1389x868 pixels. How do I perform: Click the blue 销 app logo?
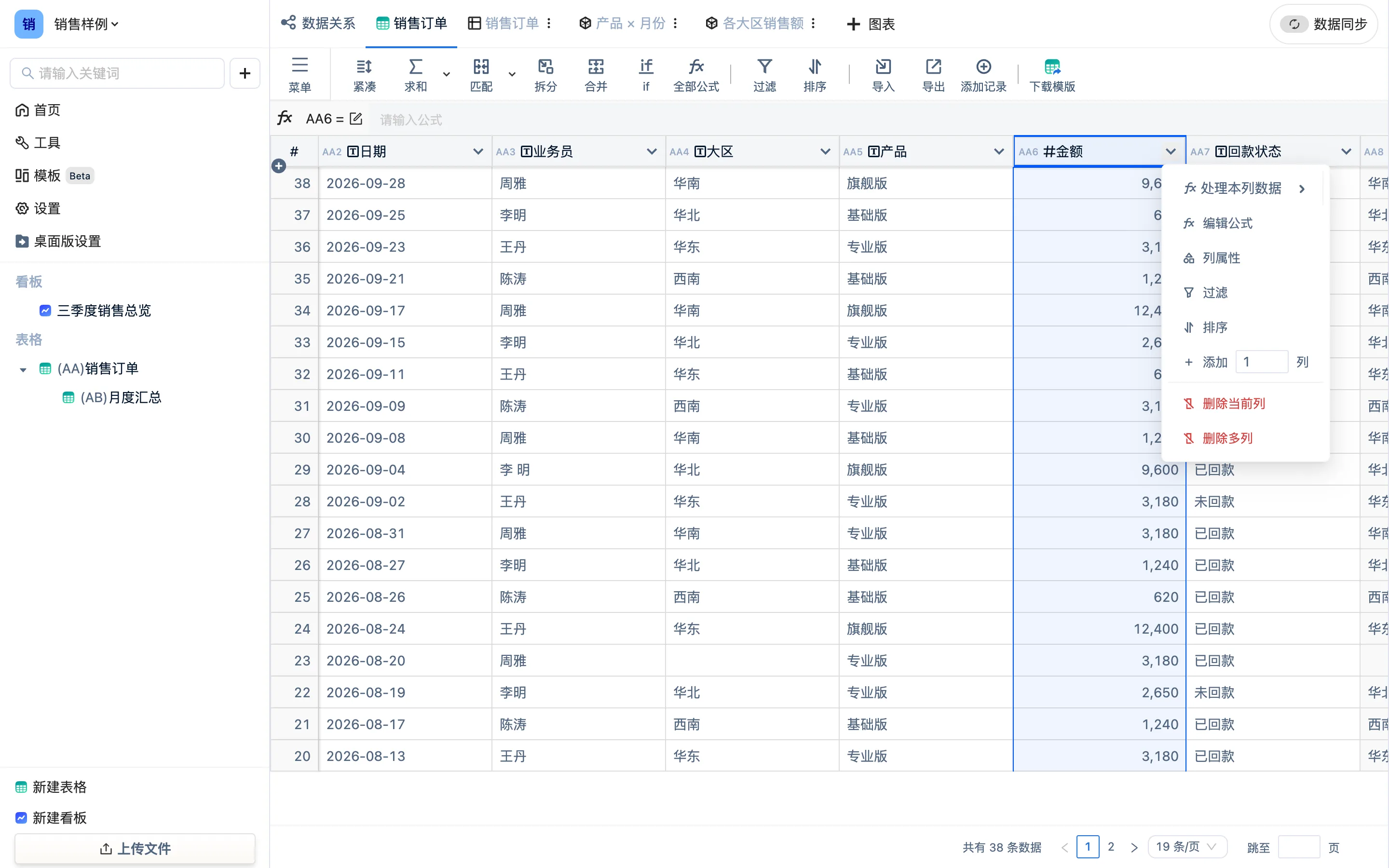point(29,24)
